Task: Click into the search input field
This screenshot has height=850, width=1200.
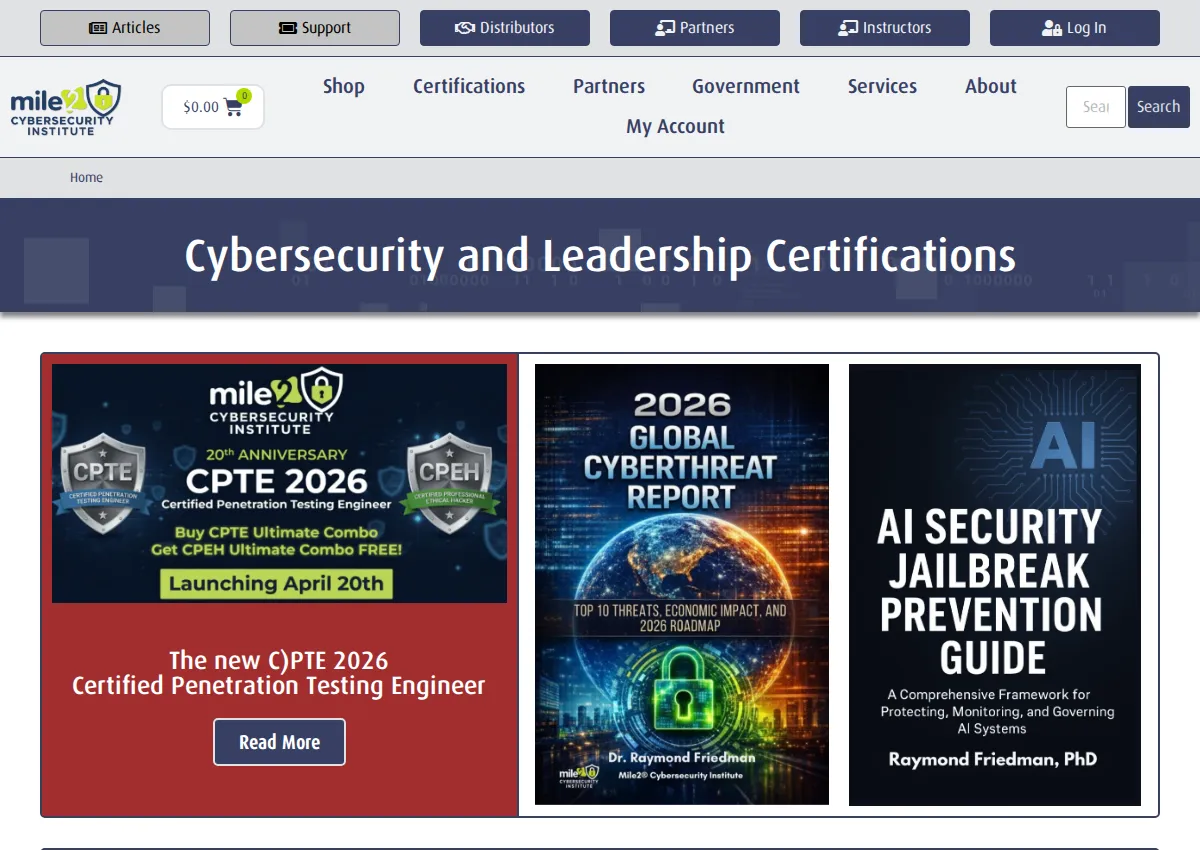Action: click(1096, 107)
